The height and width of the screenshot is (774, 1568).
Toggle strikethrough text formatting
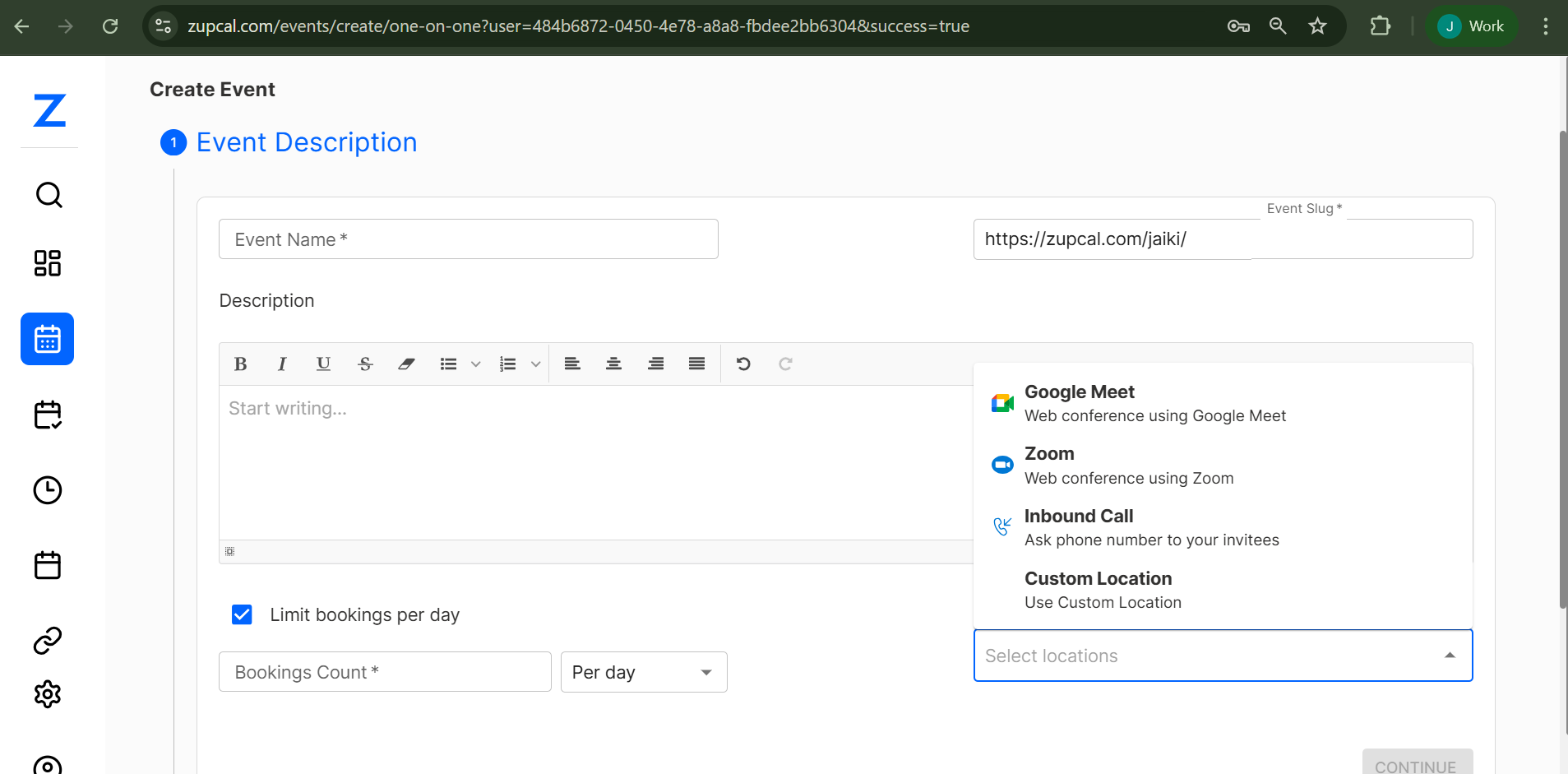coord(365,364)
